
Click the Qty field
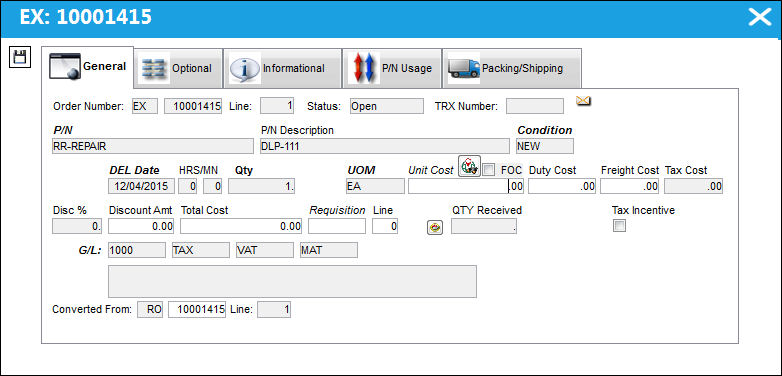pos(262,186)
